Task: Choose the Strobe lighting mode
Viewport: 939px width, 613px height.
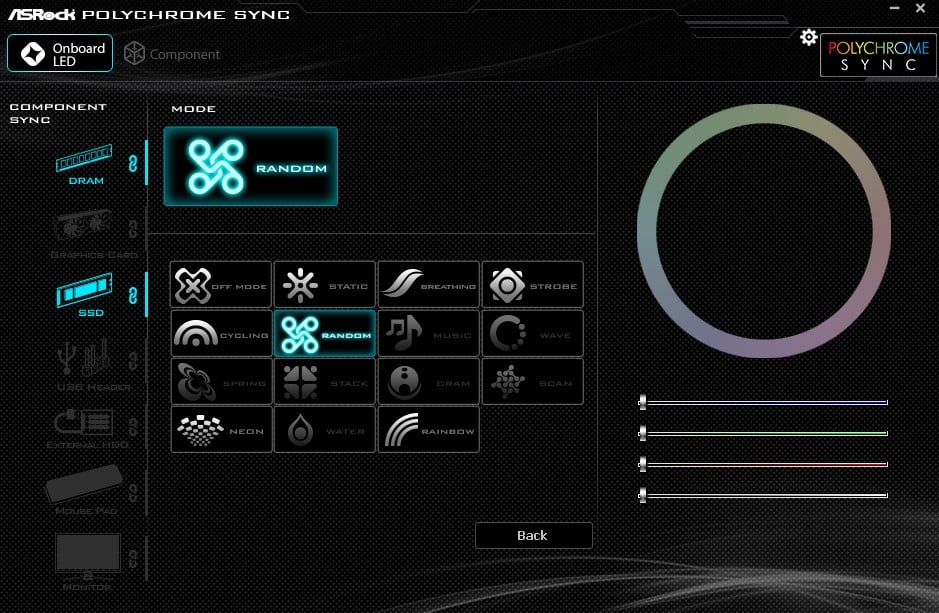Action: 532,284
